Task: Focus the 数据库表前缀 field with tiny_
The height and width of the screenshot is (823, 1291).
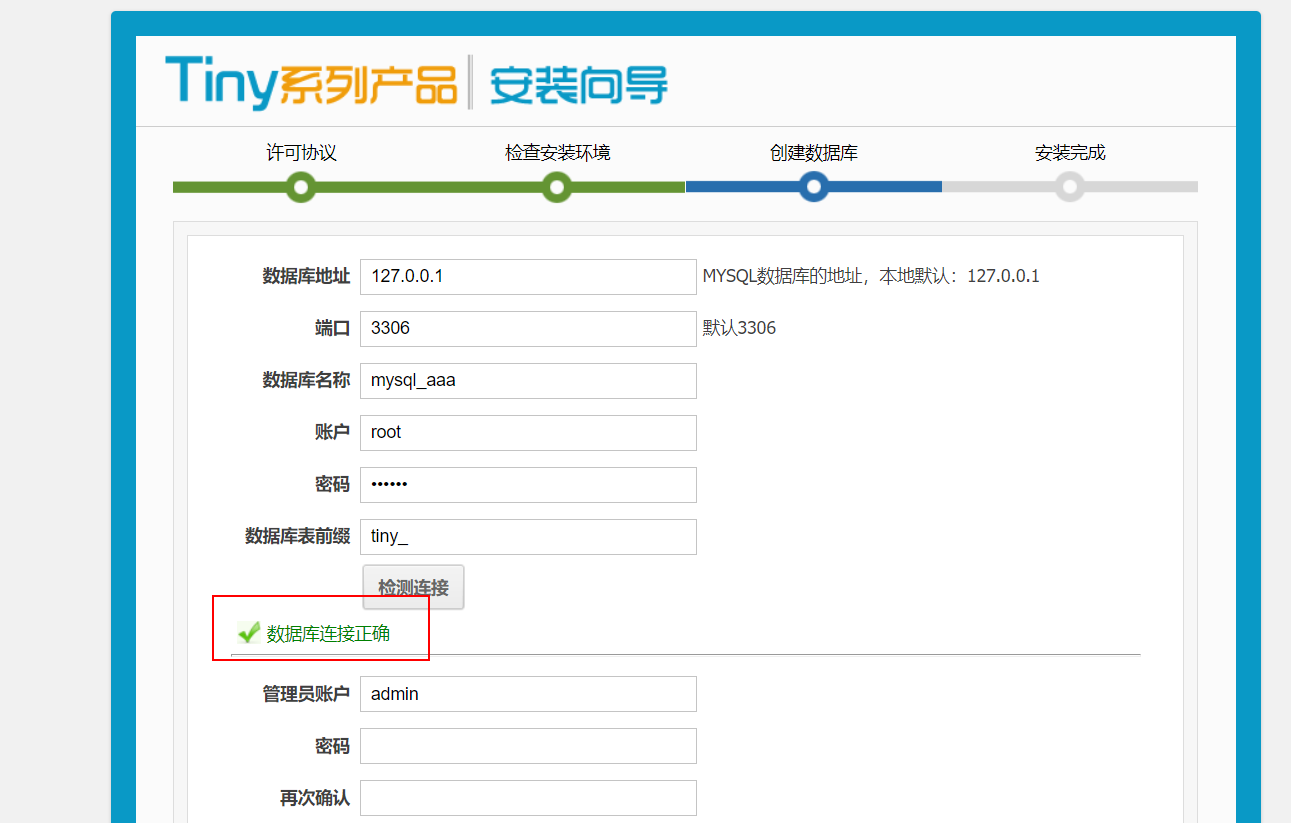Action: pos(528,537)
